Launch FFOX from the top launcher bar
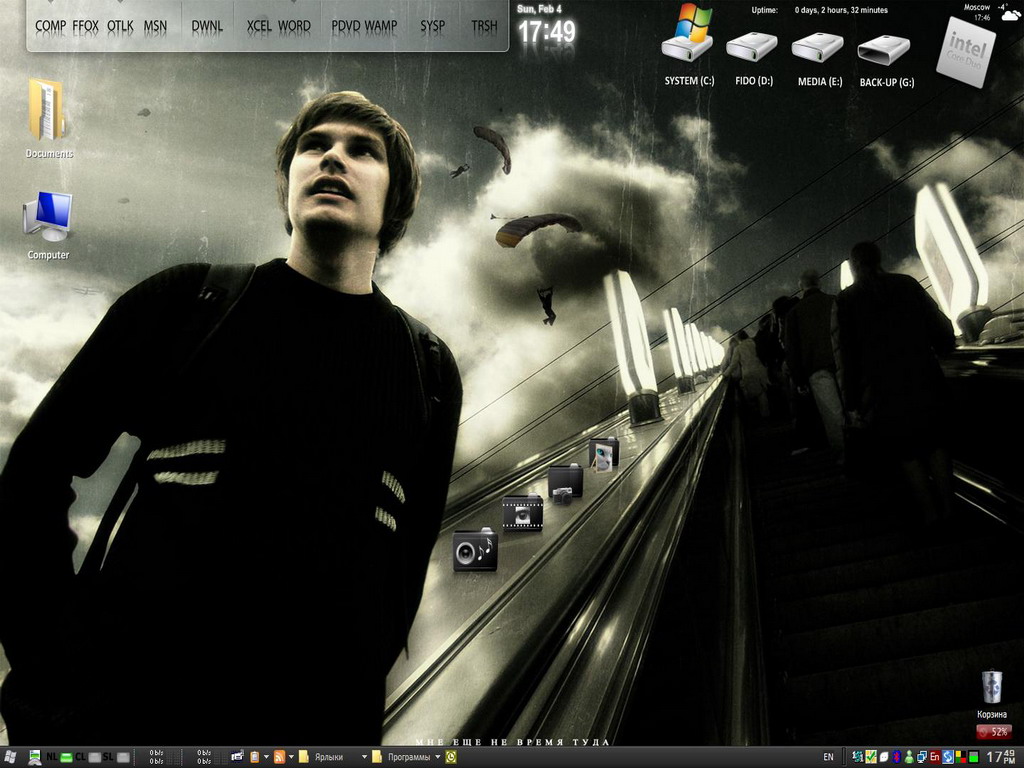 tap(86, 26)
